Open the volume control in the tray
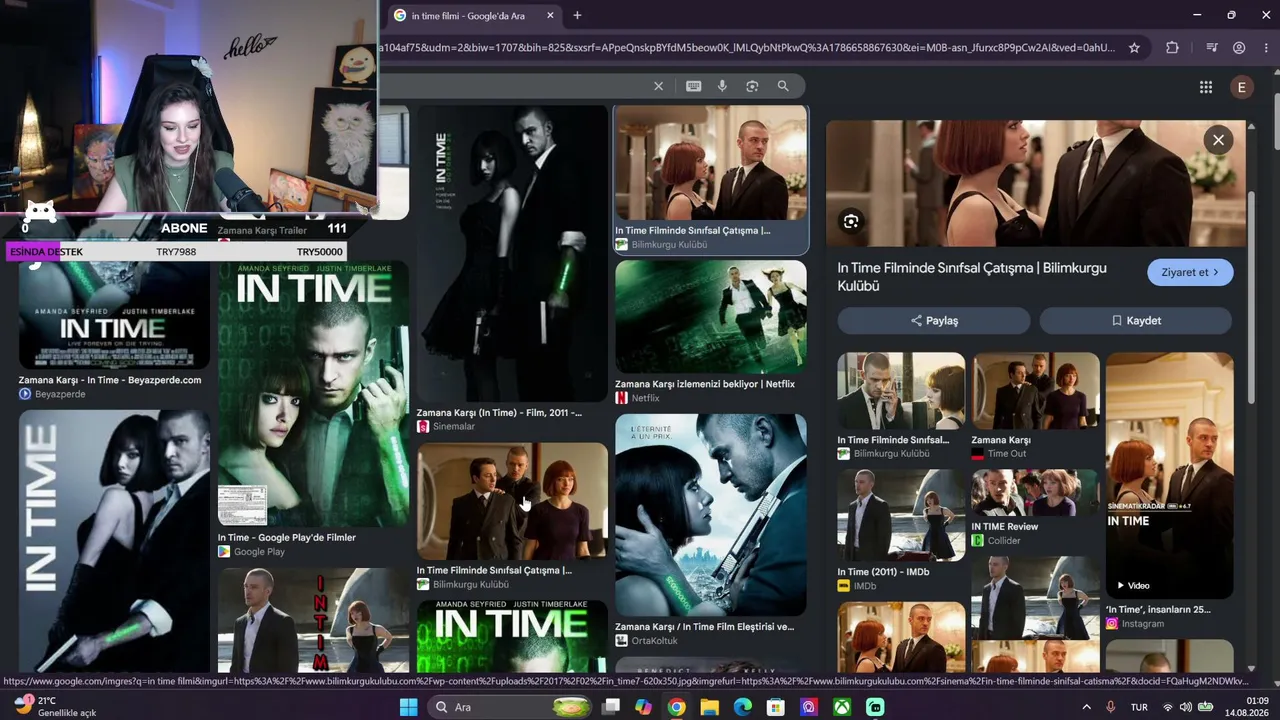This screenshot has height=720, width=1280. click(1185, 707)
